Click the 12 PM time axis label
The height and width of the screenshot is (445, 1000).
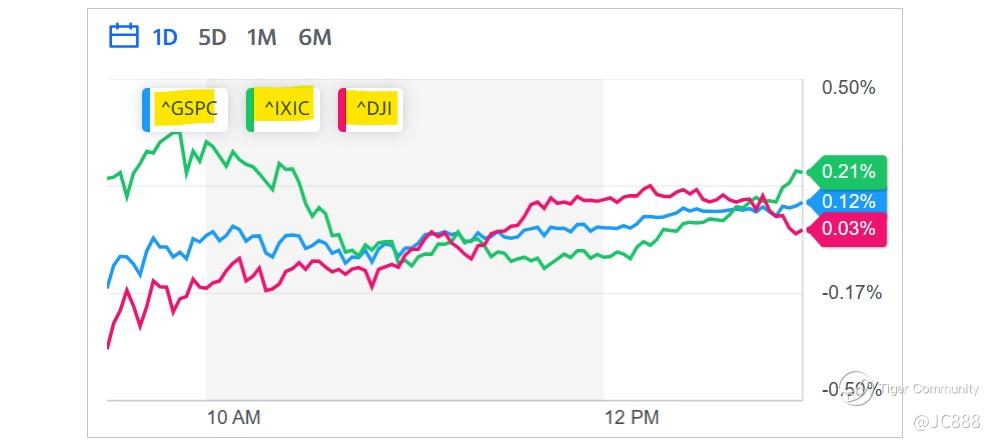632,416
